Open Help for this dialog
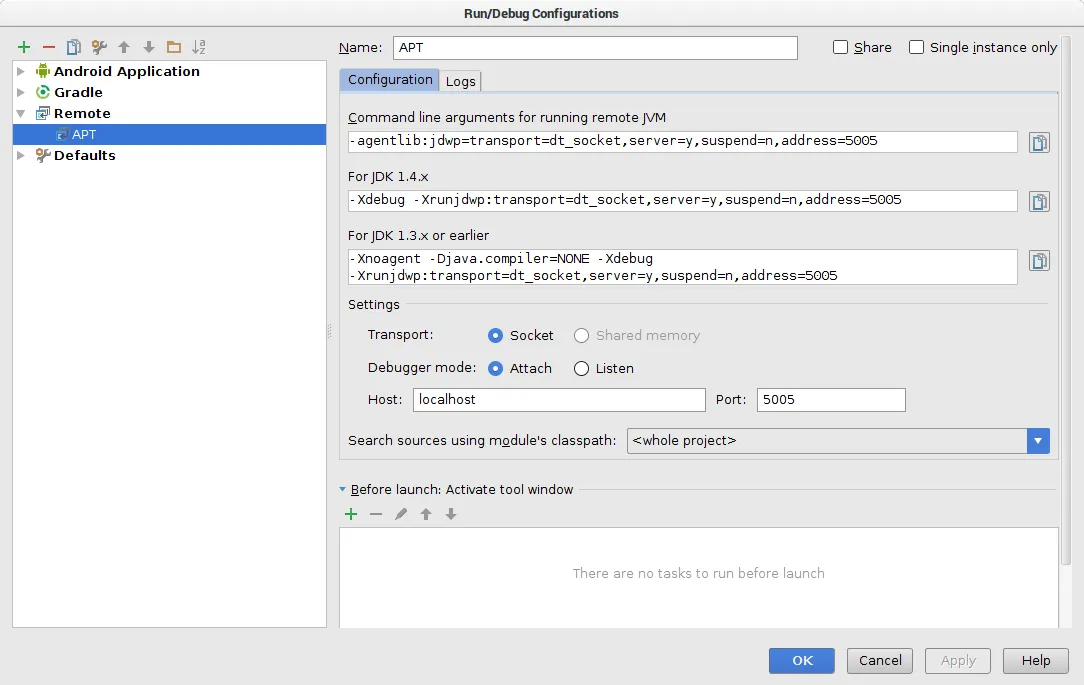This screenshot has width=1084, height=685. (x=1036, y=661)
